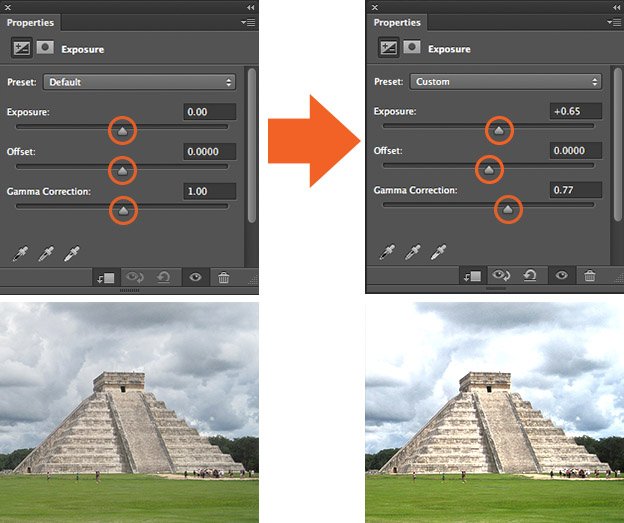Select the Properties tab in left panel
Viewport: 624px width, 523px height.
click(32, 22)
